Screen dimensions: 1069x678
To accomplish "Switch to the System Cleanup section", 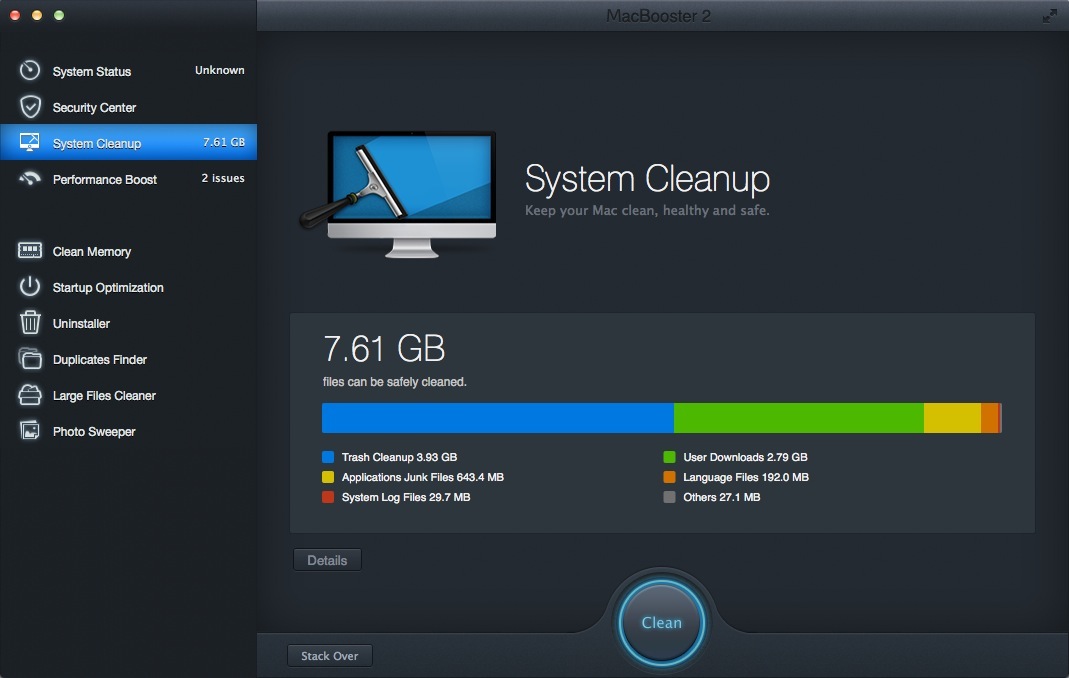I will pos(97,143).
